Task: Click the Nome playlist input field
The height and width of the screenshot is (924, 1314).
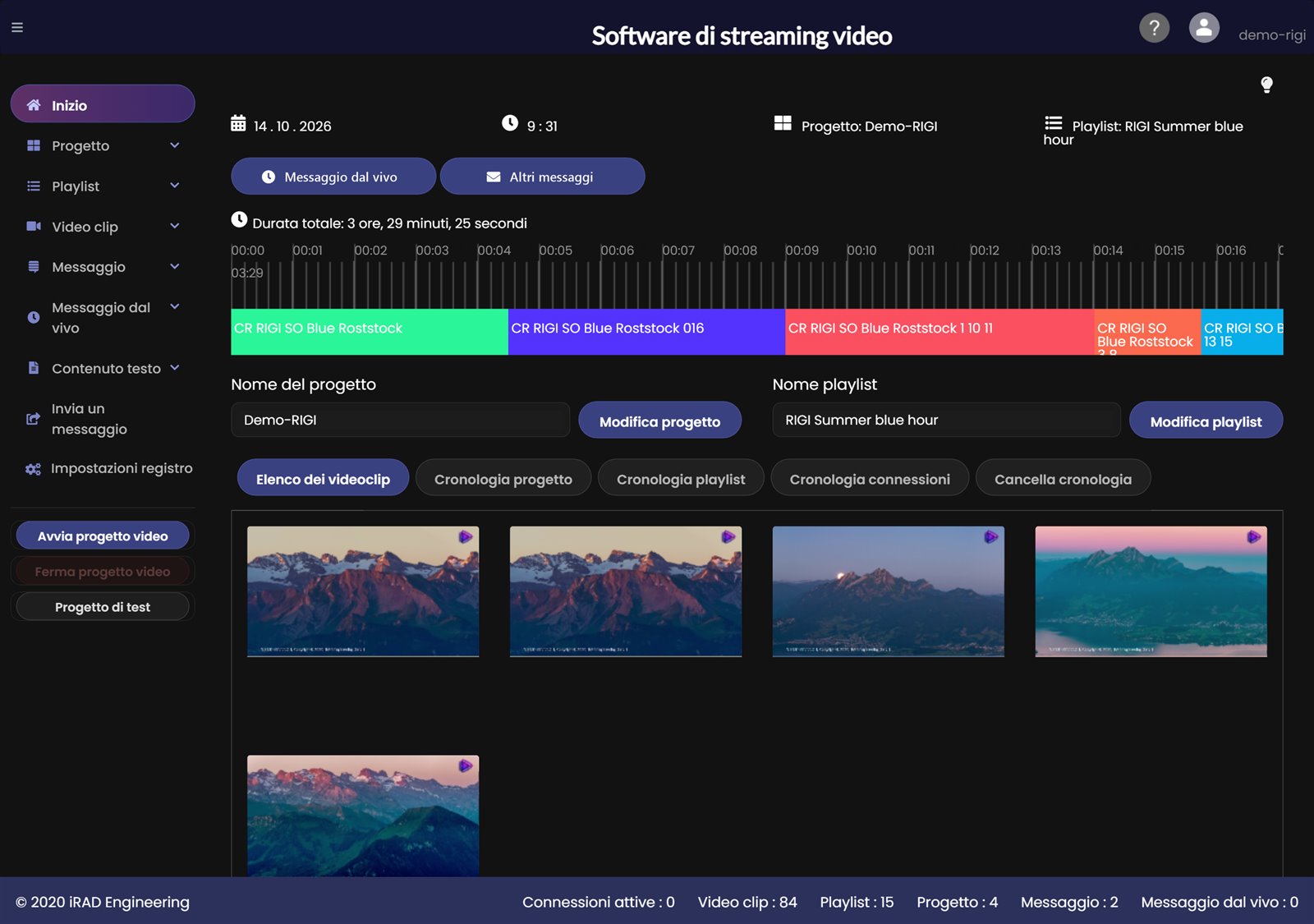Action: coord(946,420)
